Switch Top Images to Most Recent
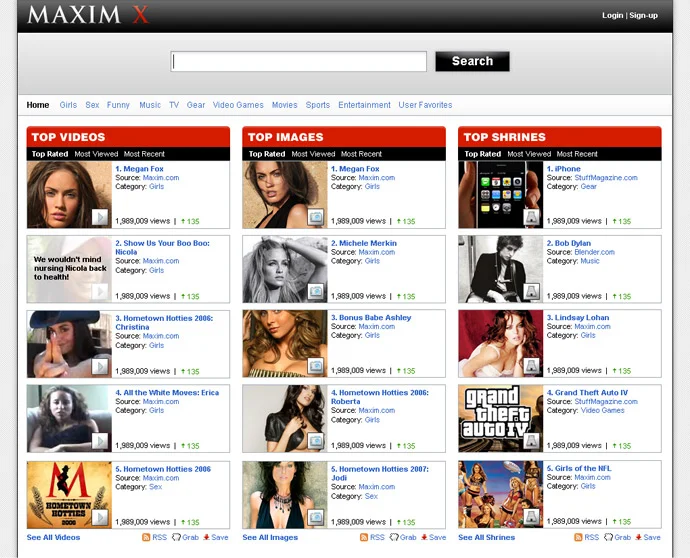This screenshot has height=558, width=690. [x=361, y=154]
